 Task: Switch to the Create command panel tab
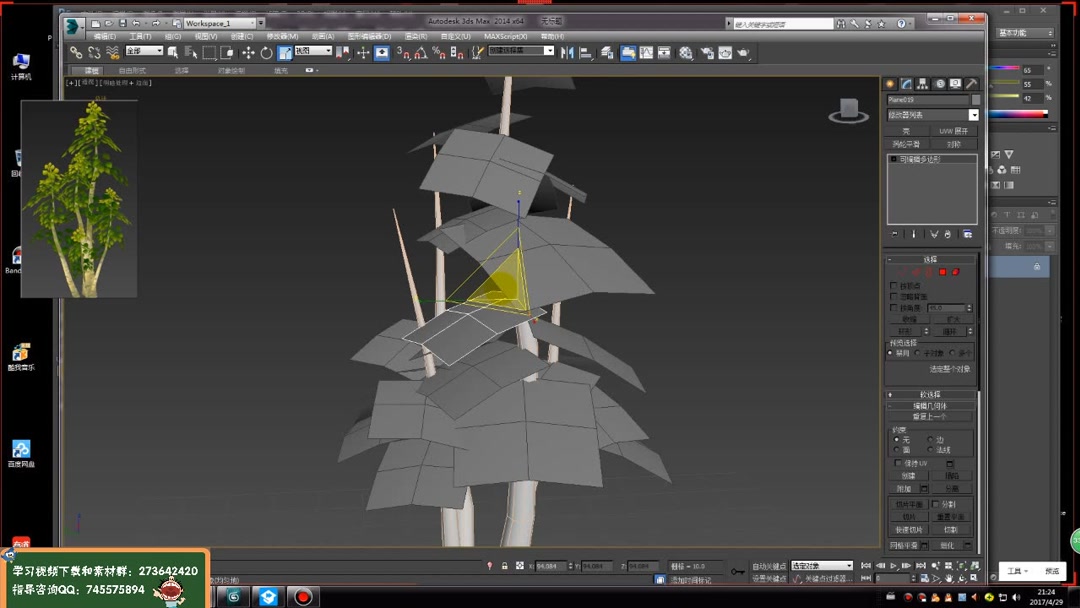pyautogui.click(x=892, y=84)
